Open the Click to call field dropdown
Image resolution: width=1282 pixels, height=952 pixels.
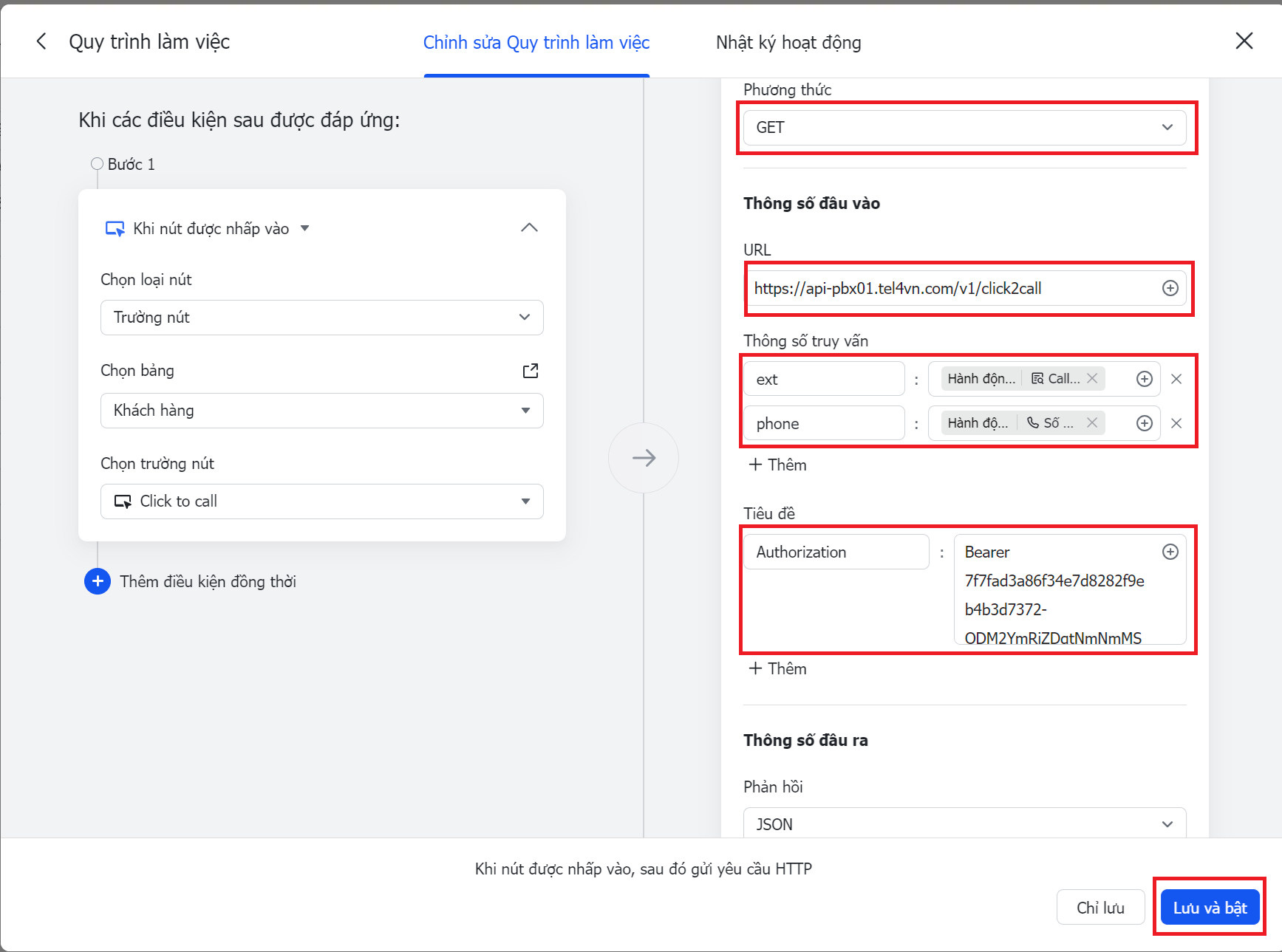pos(322,501)
